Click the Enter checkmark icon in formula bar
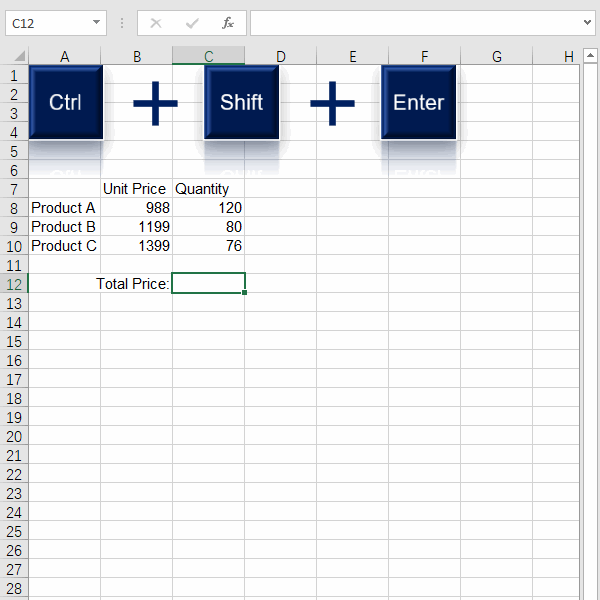Viewport: 600px width, 600px height. coord(192,23)
